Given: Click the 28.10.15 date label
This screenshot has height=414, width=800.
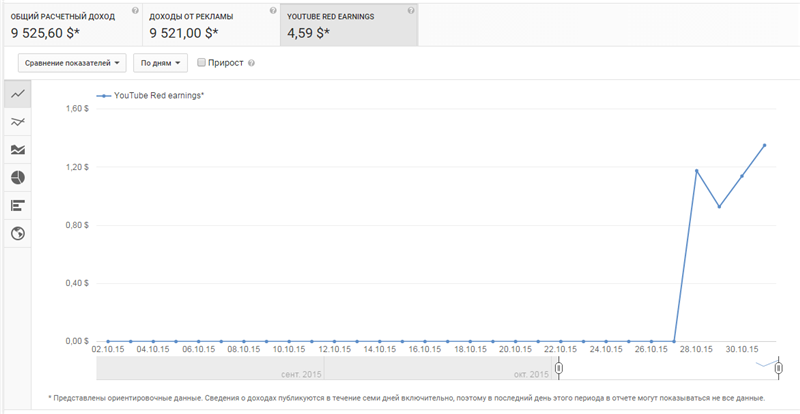Looking at the screenshot, I should click(x=696, y=350).
